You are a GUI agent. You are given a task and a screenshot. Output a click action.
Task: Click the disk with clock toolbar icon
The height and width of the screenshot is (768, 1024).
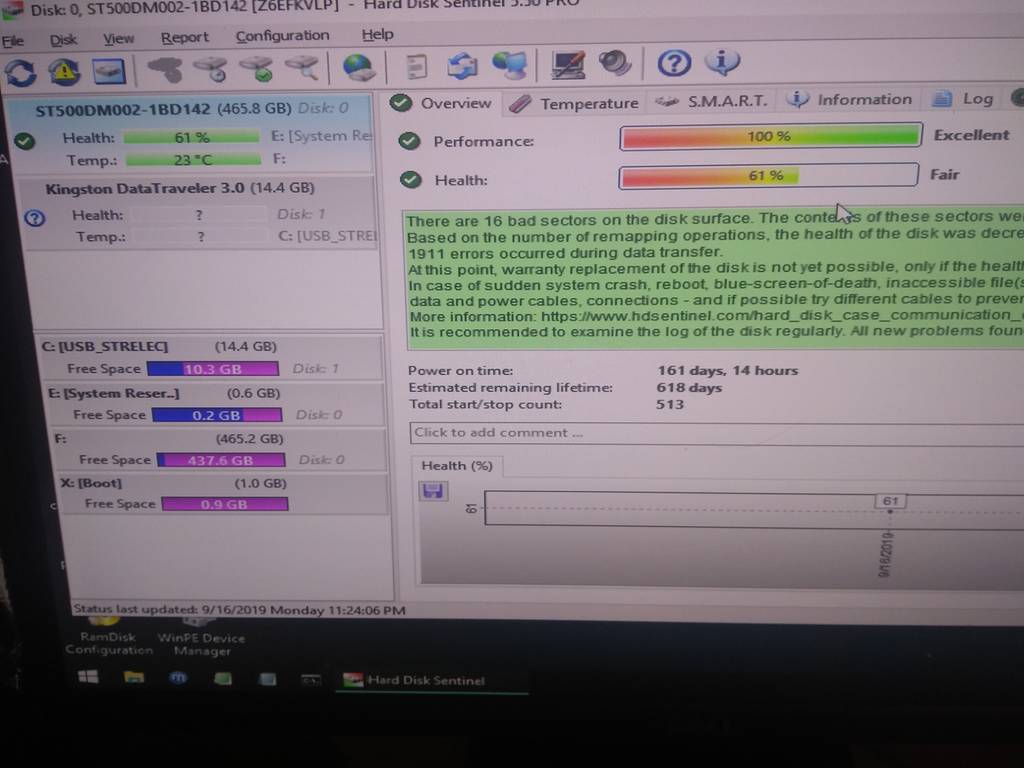210,69
